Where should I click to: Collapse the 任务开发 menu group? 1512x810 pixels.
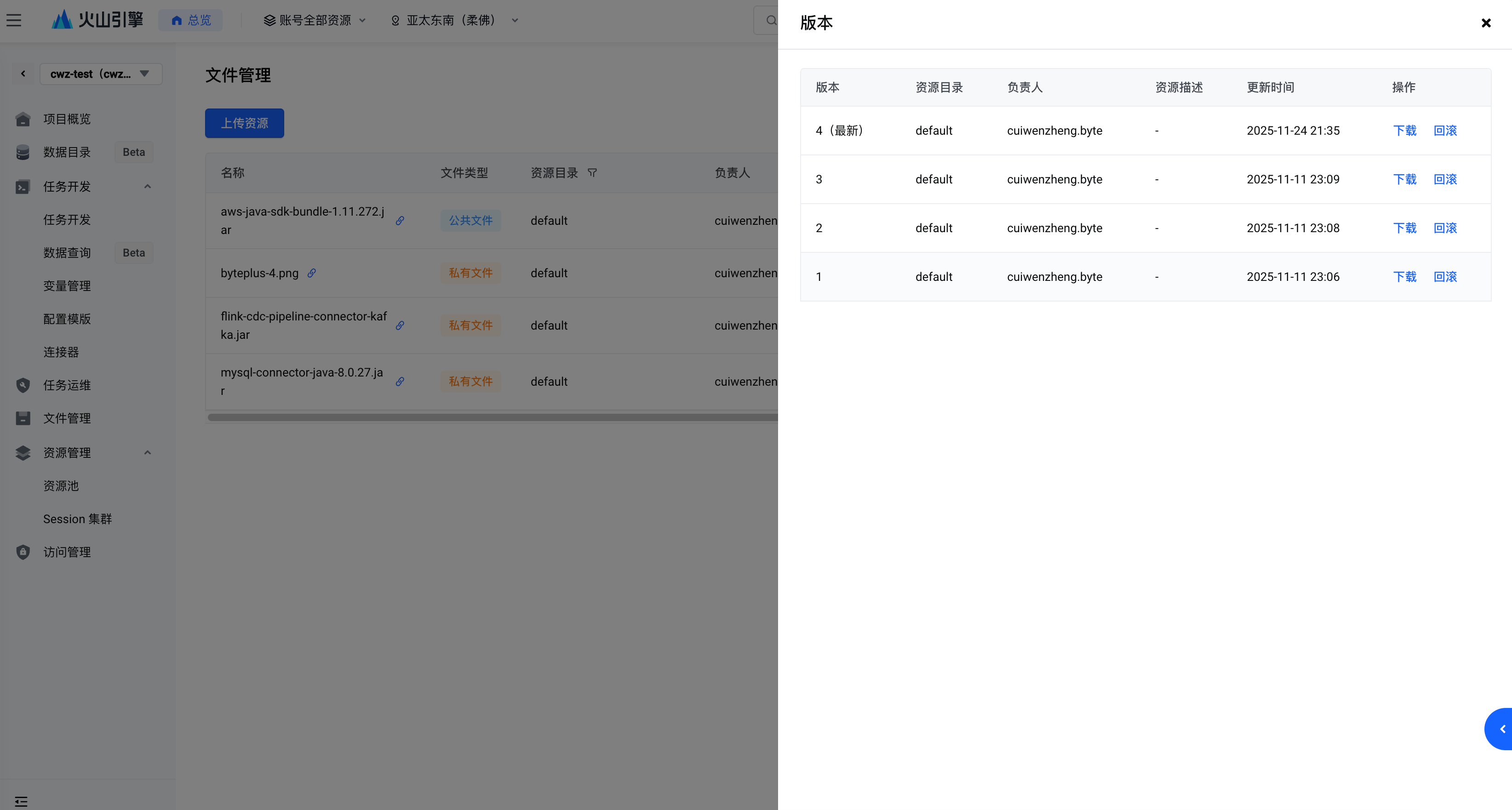click(x=147, y=187)
